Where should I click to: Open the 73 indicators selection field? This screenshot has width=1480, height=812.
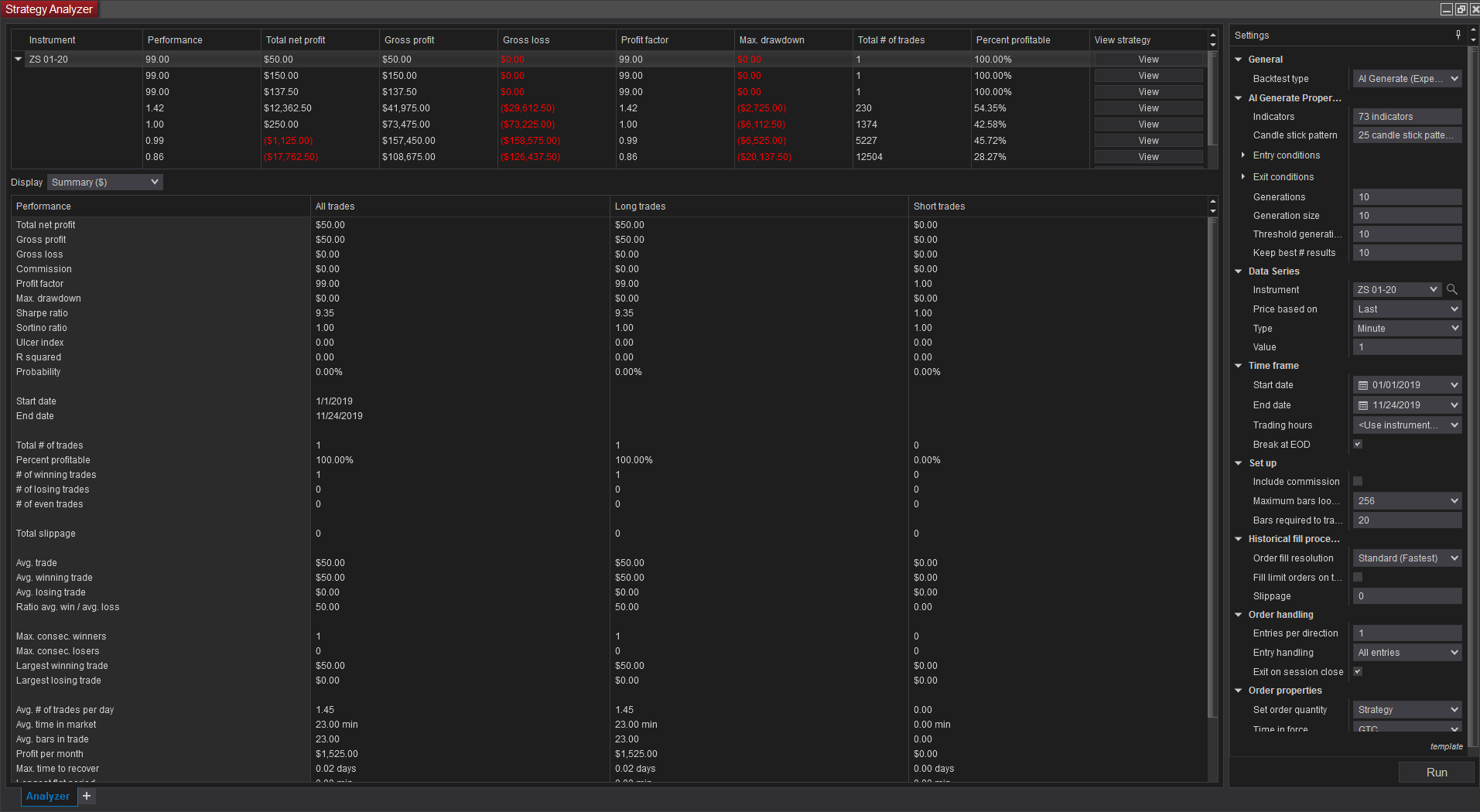click(1407, 117)
